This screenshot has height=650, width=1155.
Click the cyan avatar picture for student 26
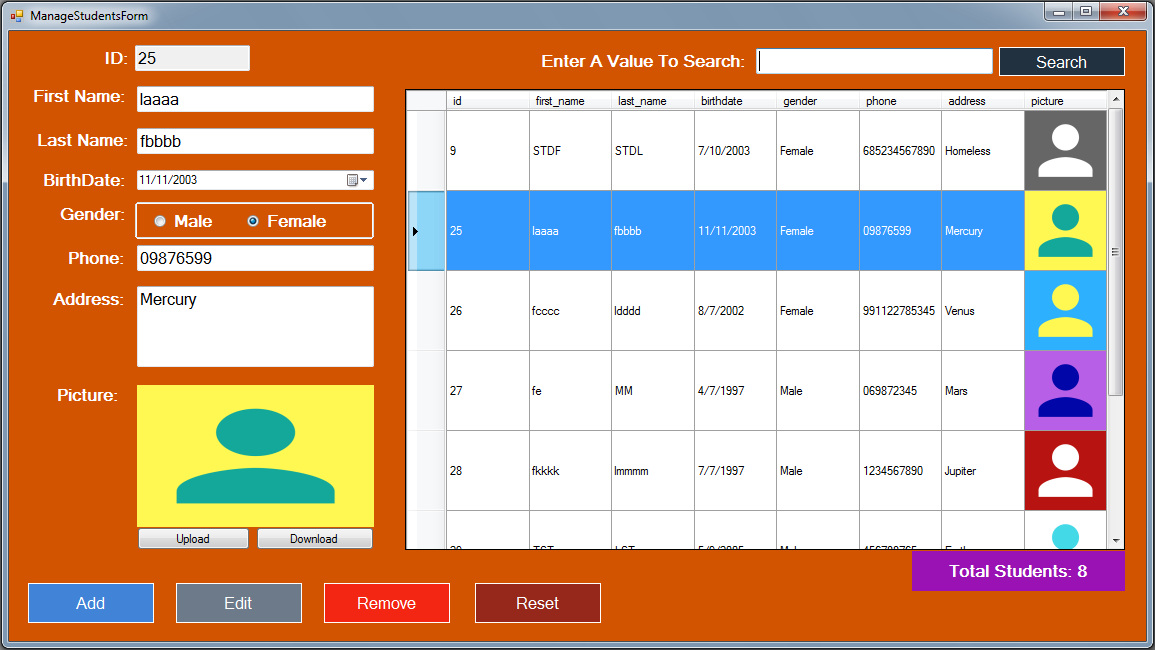tap(1065, 310)
